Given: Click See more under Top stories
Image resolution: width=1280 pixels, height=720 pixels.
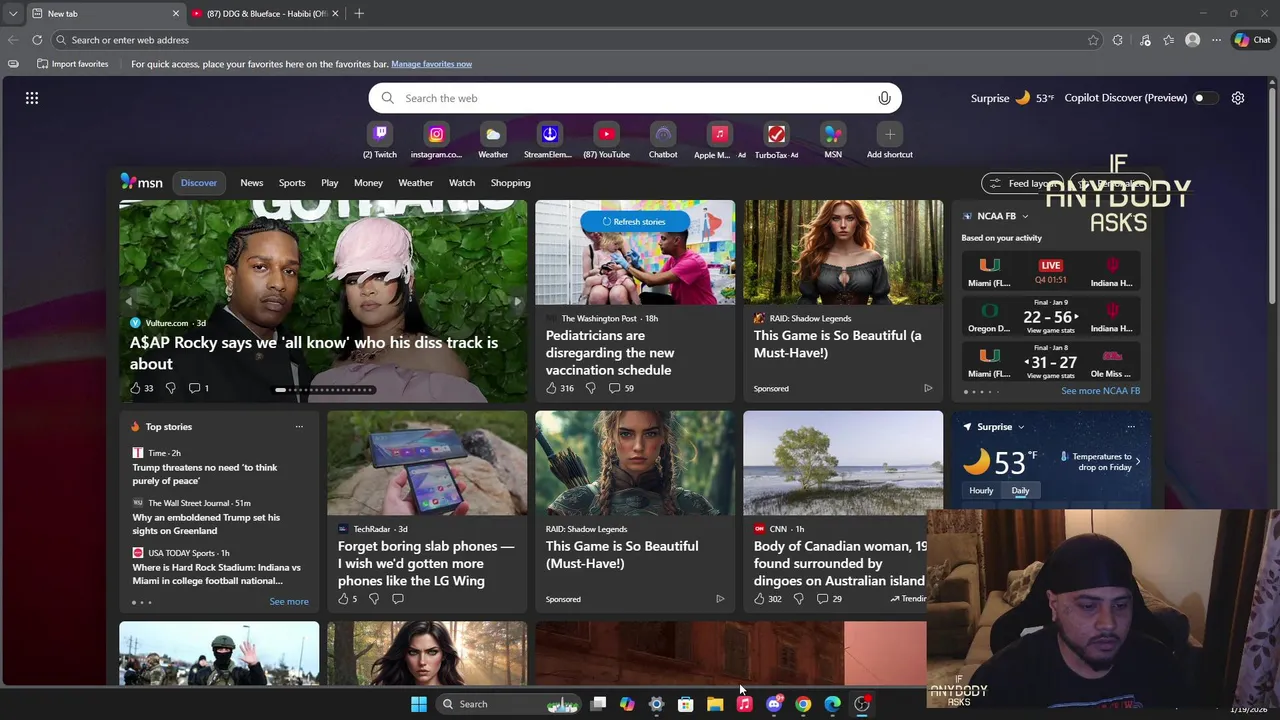Looking at the screenshot, I should coord(289,602).
